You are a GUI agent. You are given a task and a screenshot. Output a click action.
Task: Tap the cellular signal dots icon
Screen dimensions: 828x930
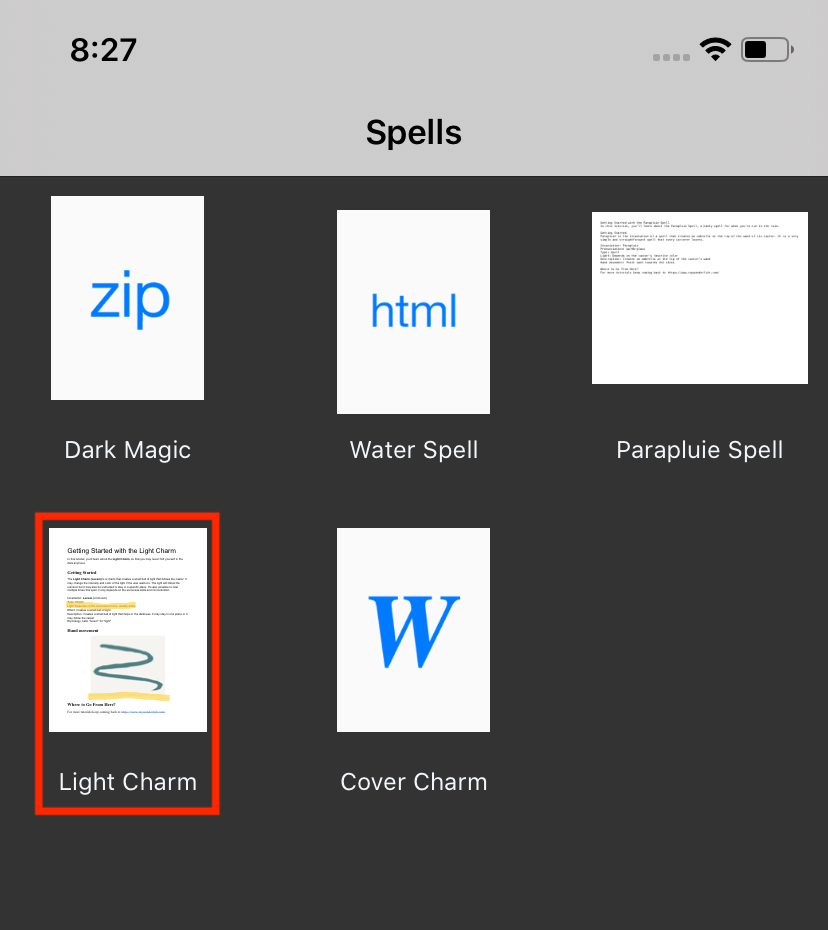pyautogui.click(x=671, y=57)
